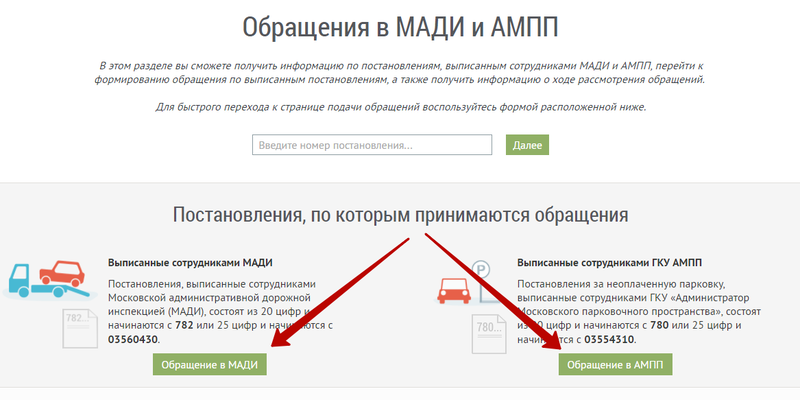Screen dimensions: 800x400
Task: Click the Выписанные сотрудниками МАДИ title
Action: 190,263
